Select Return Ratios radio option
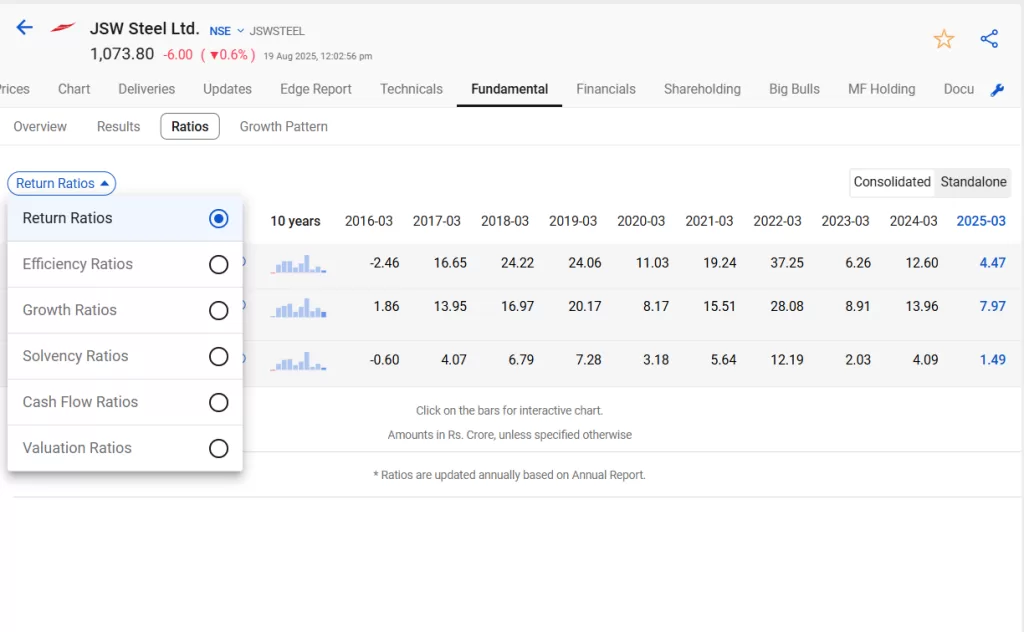Screen dimensions: 1024x632 [218, 218]
